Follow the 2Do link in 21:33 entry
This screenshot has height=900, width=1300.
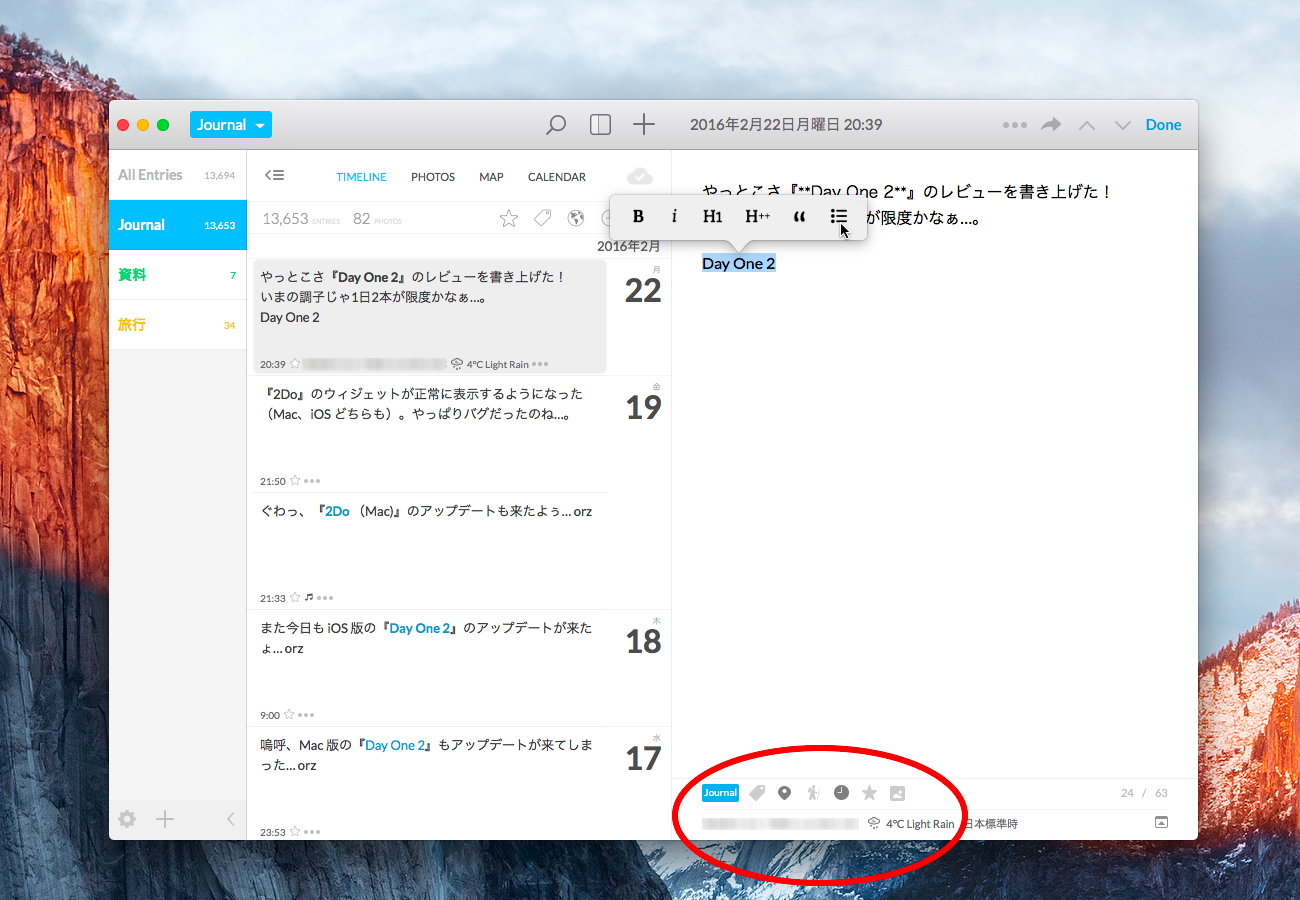coord(337,511)
